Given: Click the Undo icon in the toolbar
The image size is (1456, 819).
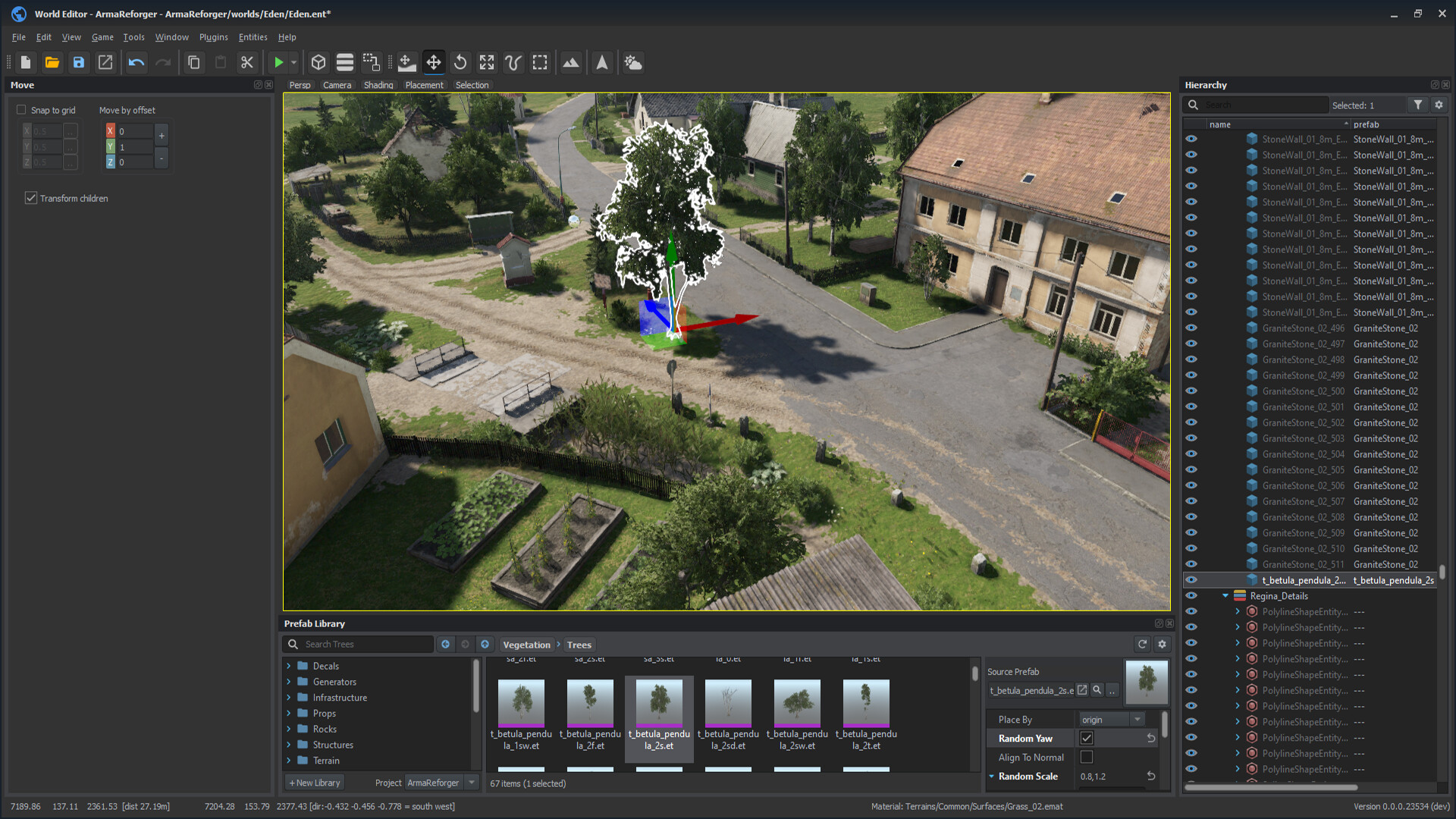Looking at the screenshot, I should tap(136, 62).
